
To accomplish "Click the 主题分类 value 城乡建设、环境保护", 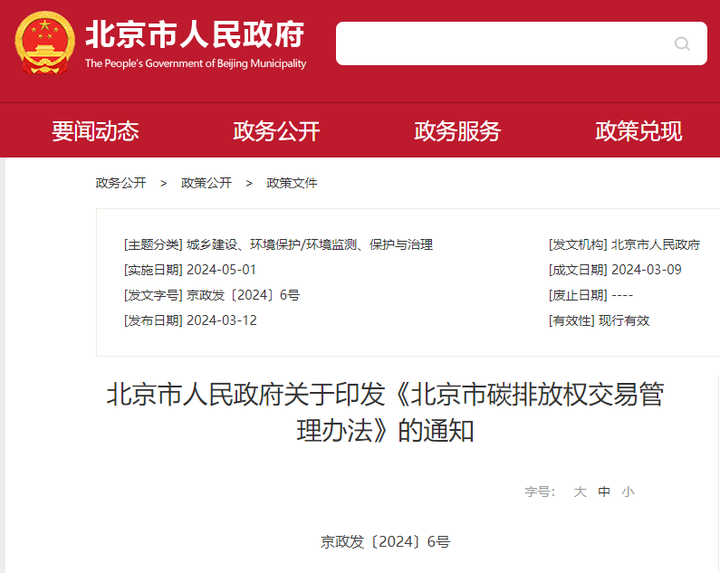I will pos(310,245).
